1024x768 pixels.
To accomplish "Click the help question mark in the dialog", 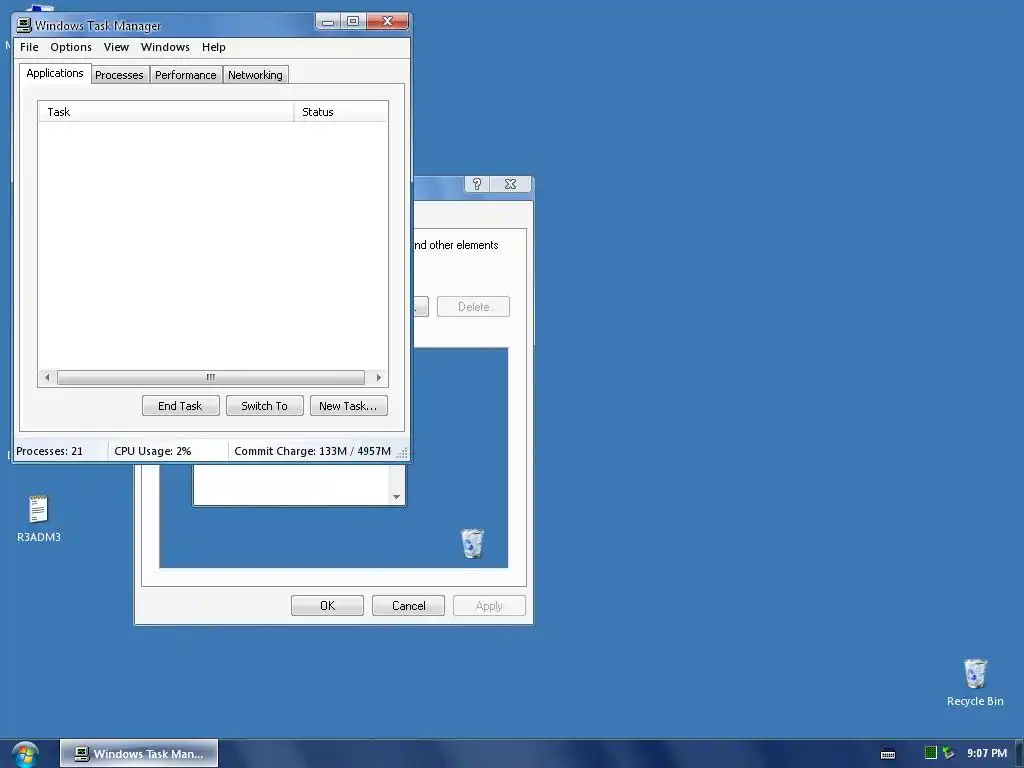I will point(477,184).
